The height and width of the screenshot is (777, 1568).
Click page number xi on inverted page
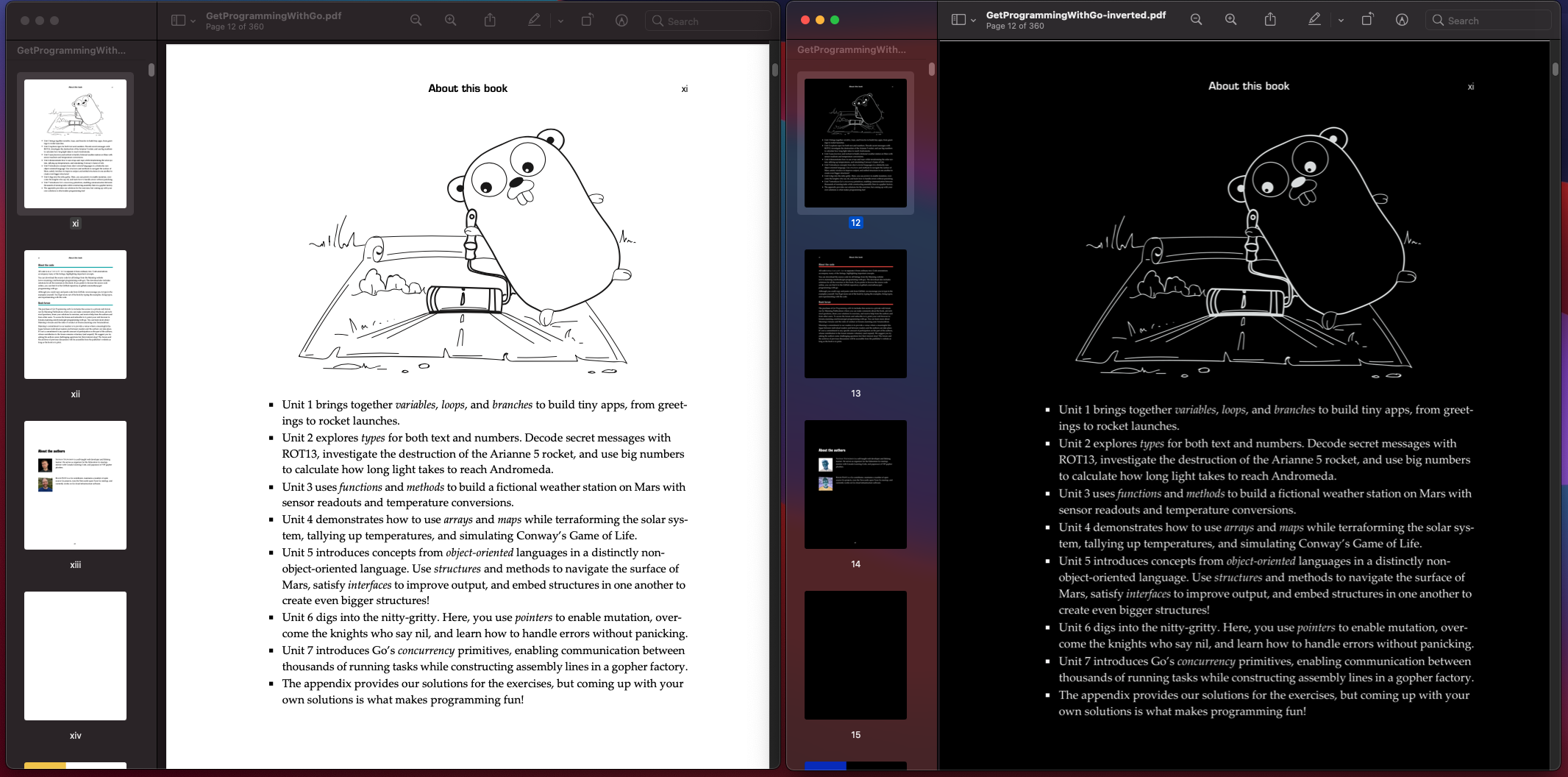click(x=1471, y=87)
